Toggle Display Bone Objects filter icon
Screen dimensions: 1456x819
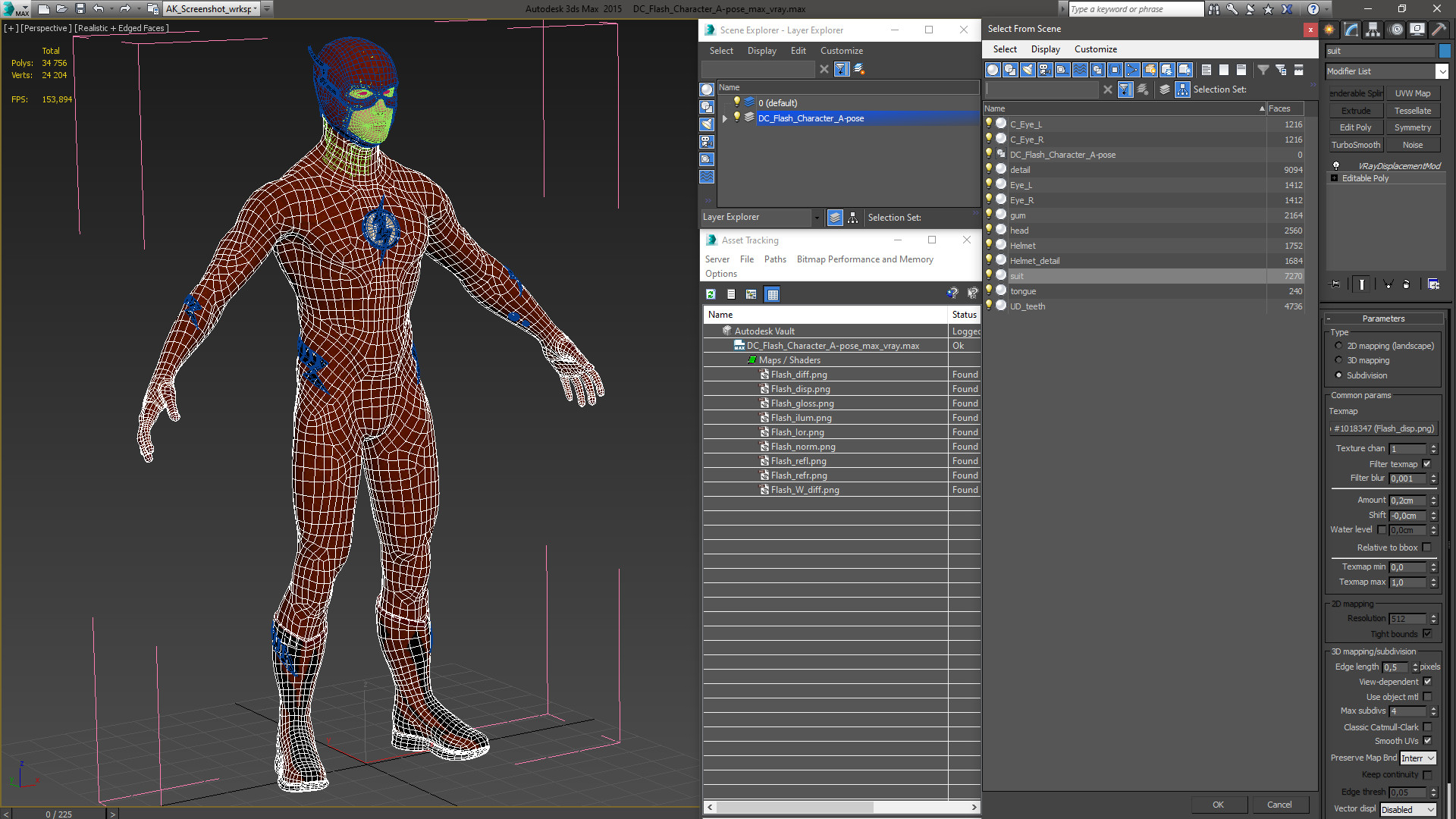point(1132,70)
